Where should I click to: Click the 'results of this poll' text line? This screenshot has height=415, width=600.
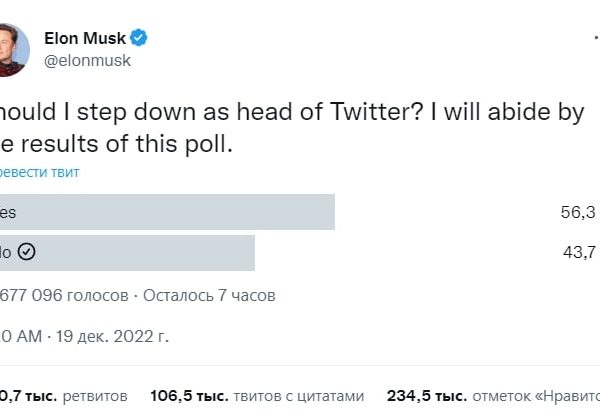(x=120, y=143)
